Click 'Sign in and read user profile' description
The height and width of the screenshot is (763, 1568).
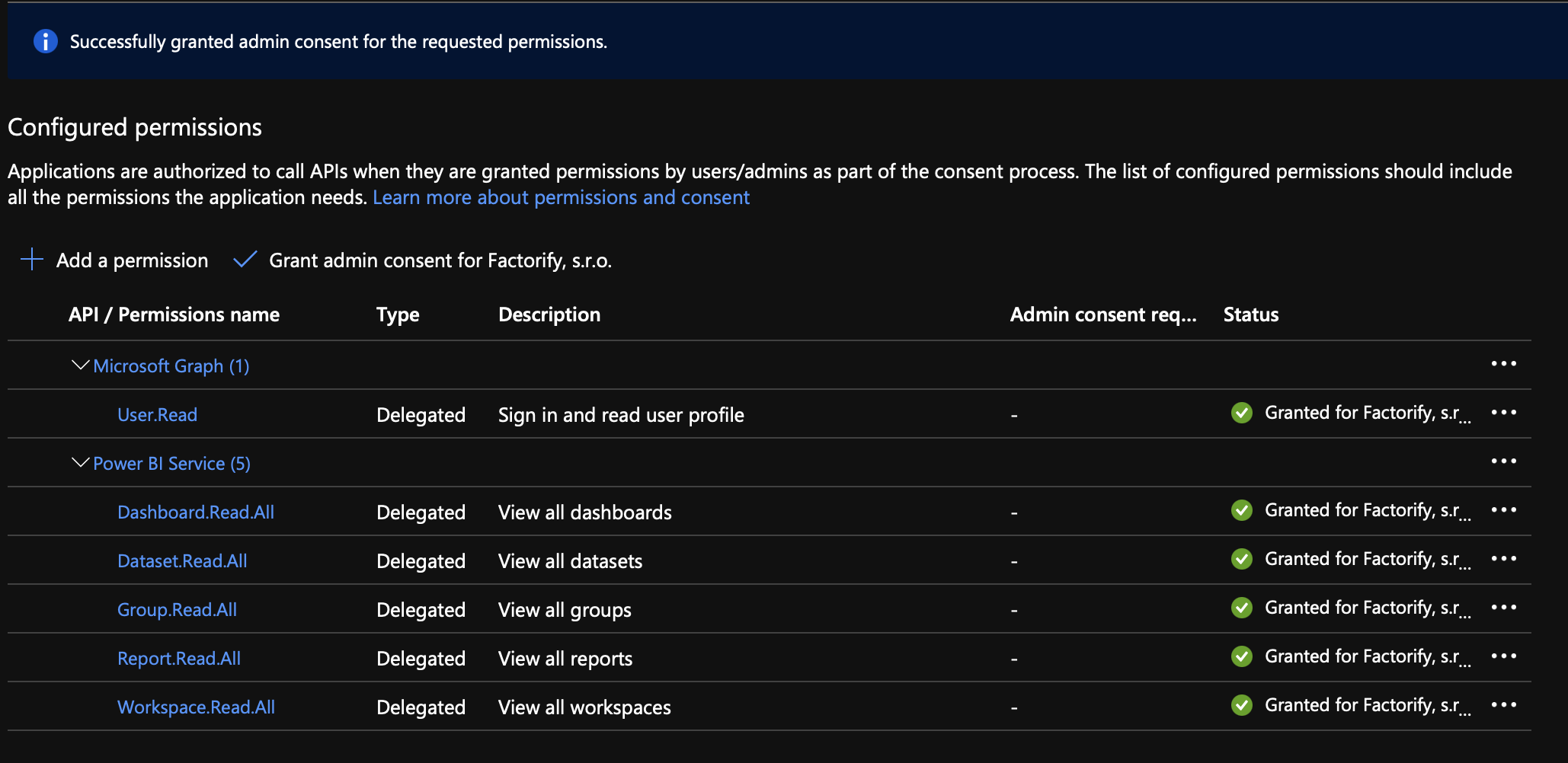point(621,415)
